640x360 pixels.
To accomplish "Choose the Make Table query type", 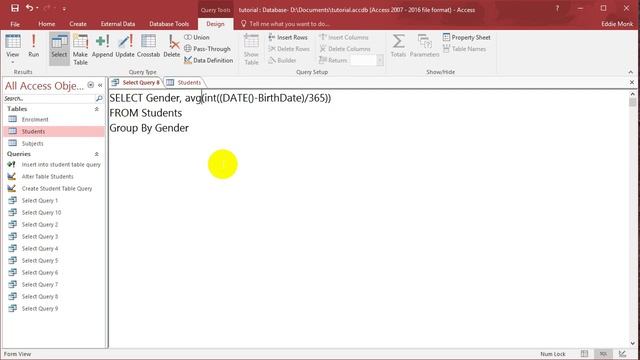I will click(80, 49).
